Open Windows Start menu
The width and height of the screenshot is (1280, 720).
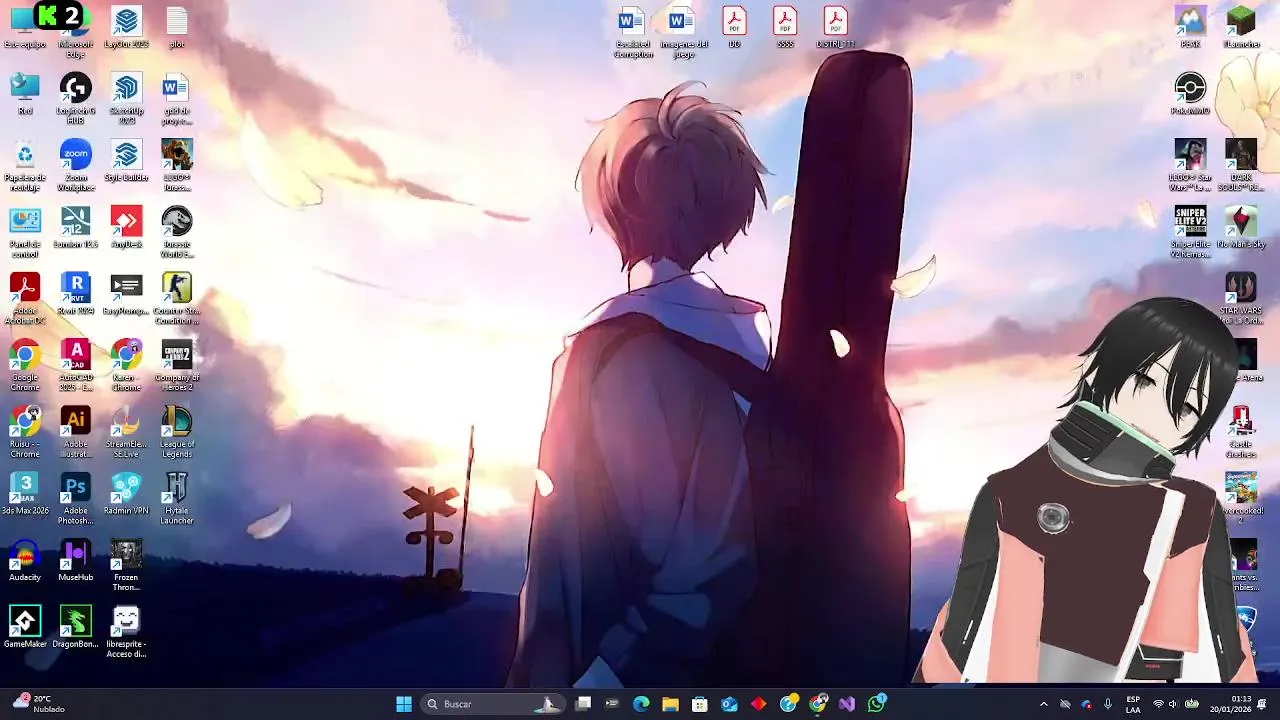click(404, 704)
